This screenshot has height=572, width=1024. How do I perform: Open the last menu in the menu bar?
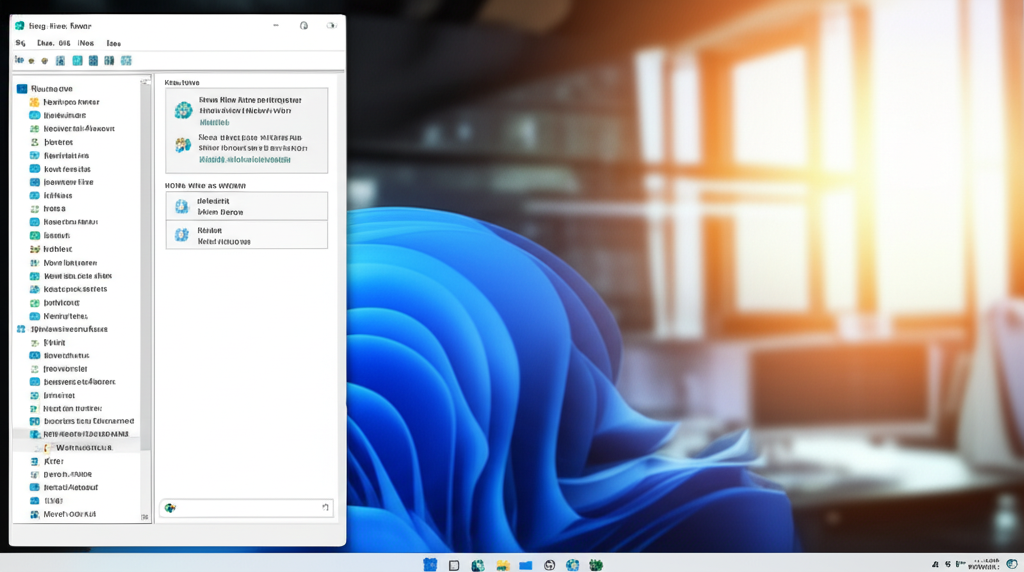(x=113, y=44)
